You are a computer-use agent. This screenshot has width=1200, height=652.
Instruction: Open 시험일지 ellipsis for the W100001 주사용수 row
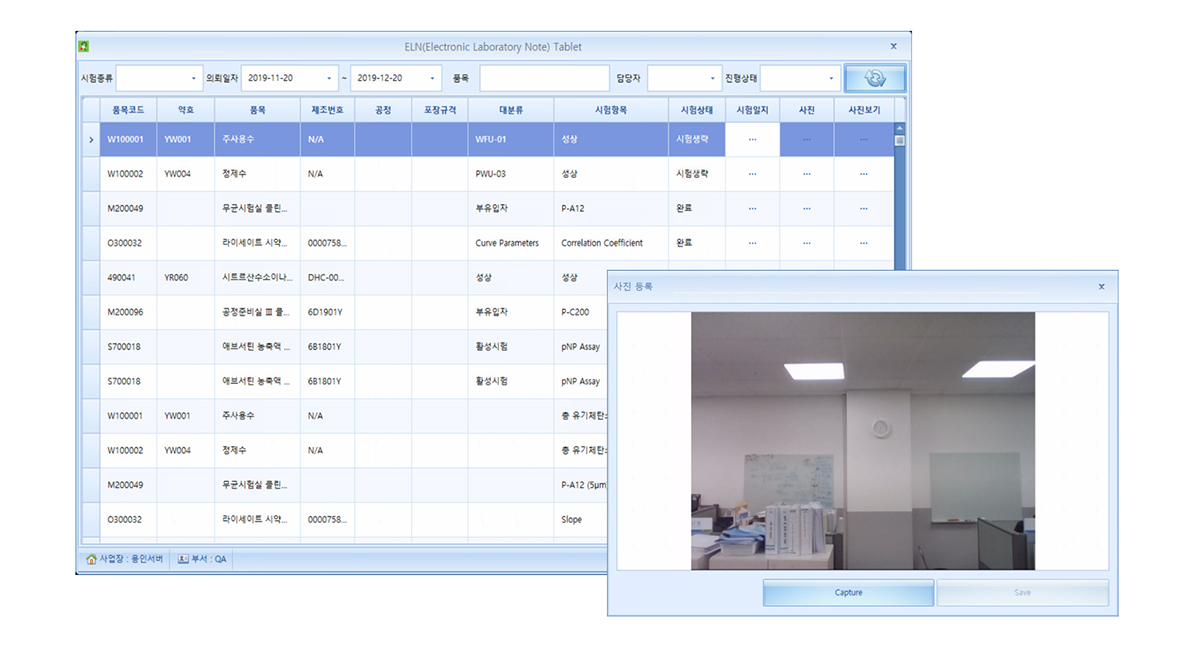pos(752,139)
